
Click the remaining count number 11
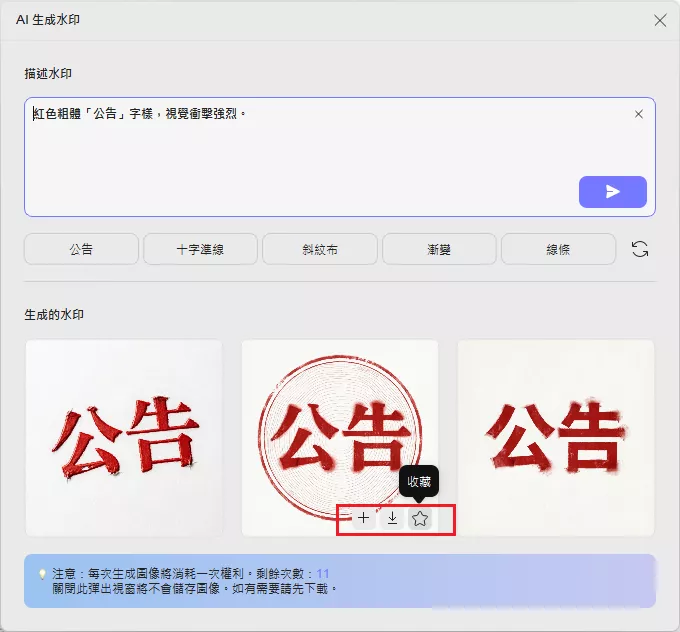(x=323, y=574)
